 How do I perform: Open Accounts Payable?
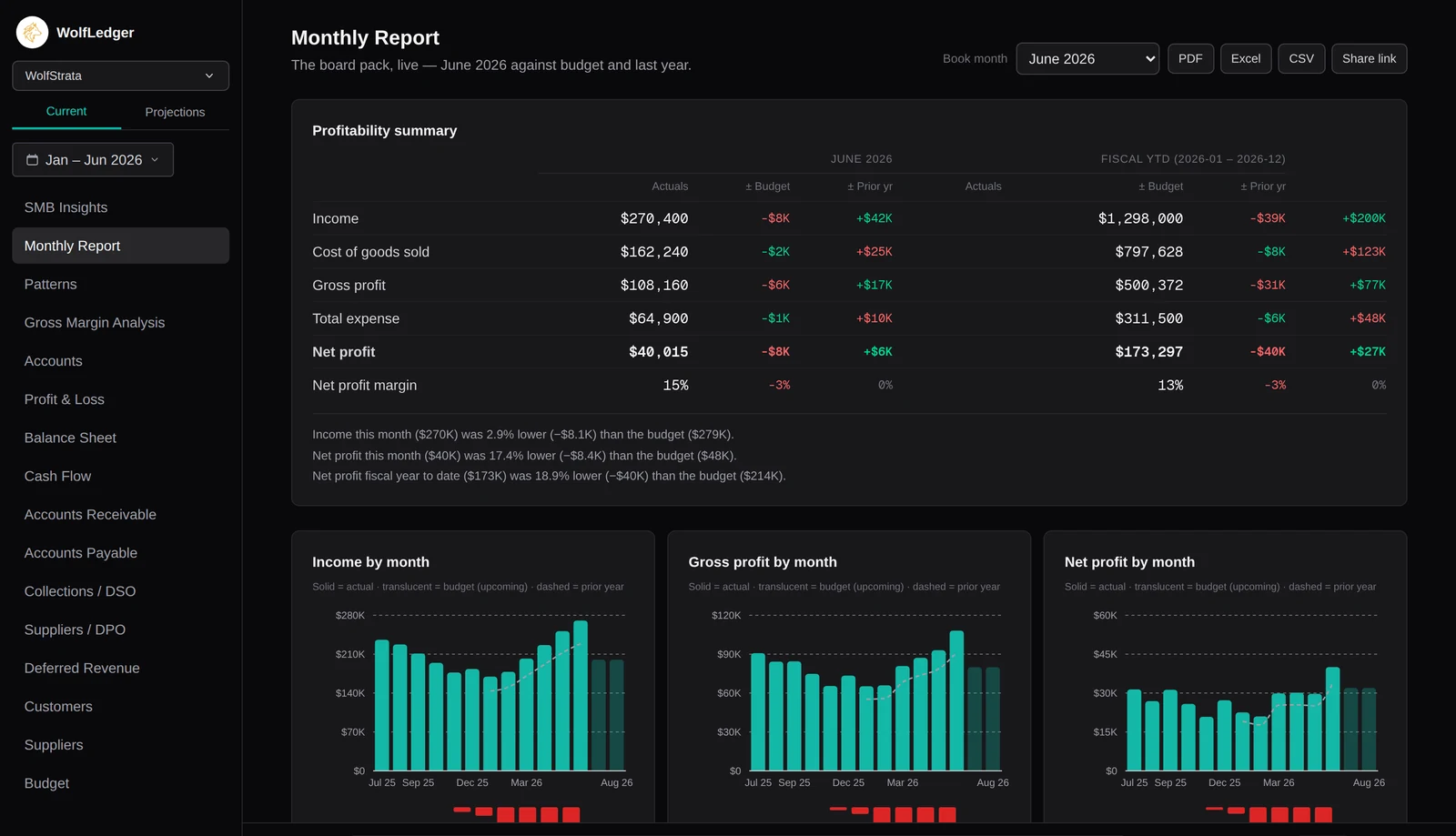pyautogui.click(x=120, y=553)
